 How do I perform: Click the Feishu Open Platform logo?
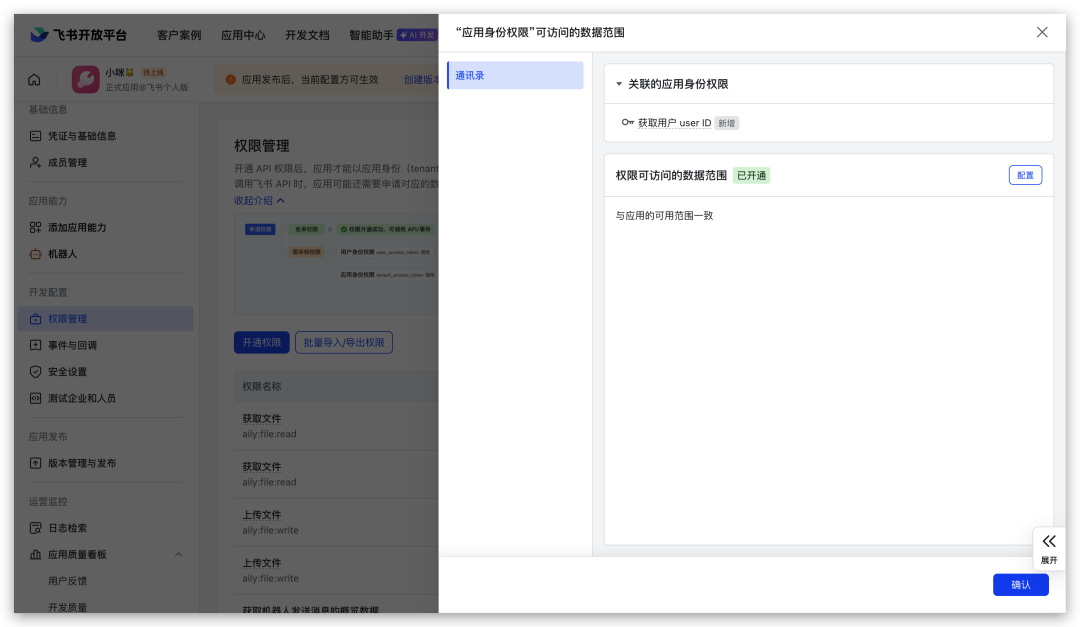pyautogui.click(x=79, y=35)
